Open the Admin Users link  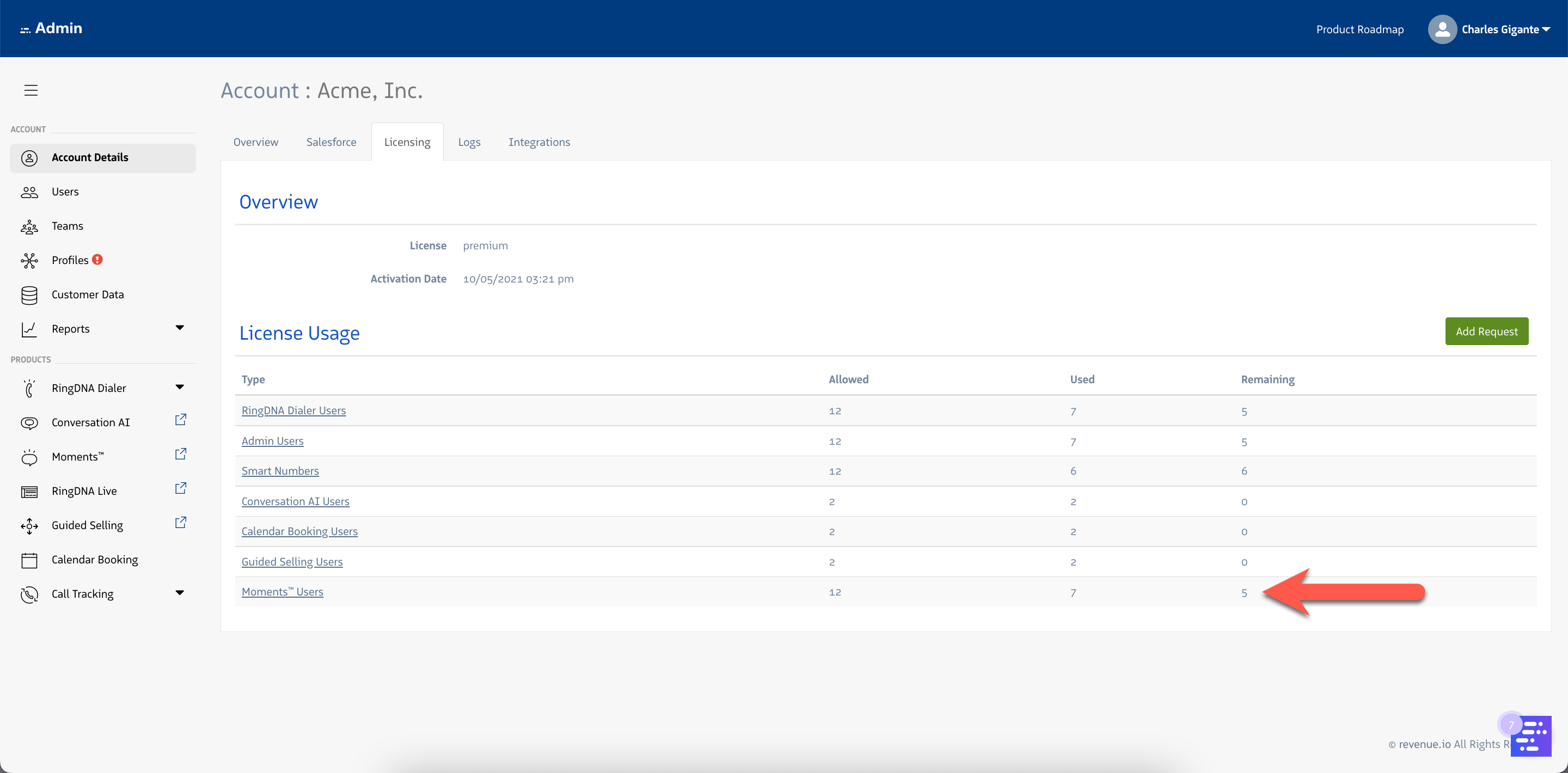(x=272, y=441)
